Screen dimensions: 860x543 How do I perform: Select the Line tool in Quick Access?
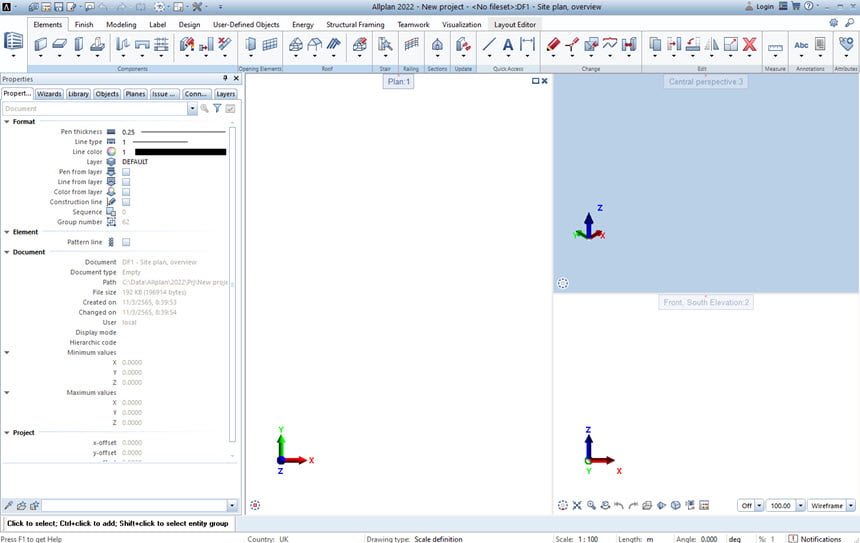[489, 44]
